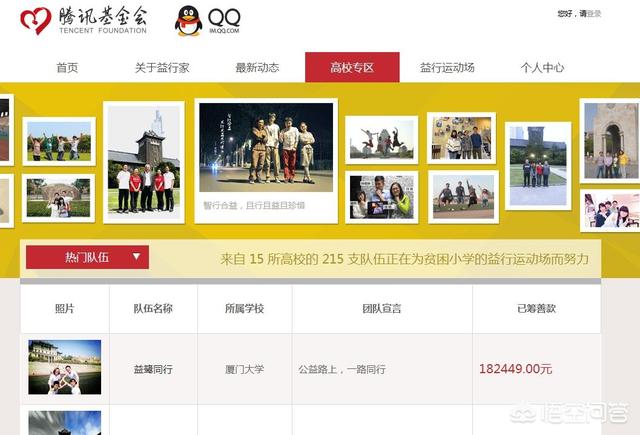Open the photo of couple holding a tablet
This screenshot has width=640, height=435.
click(382, 197)
